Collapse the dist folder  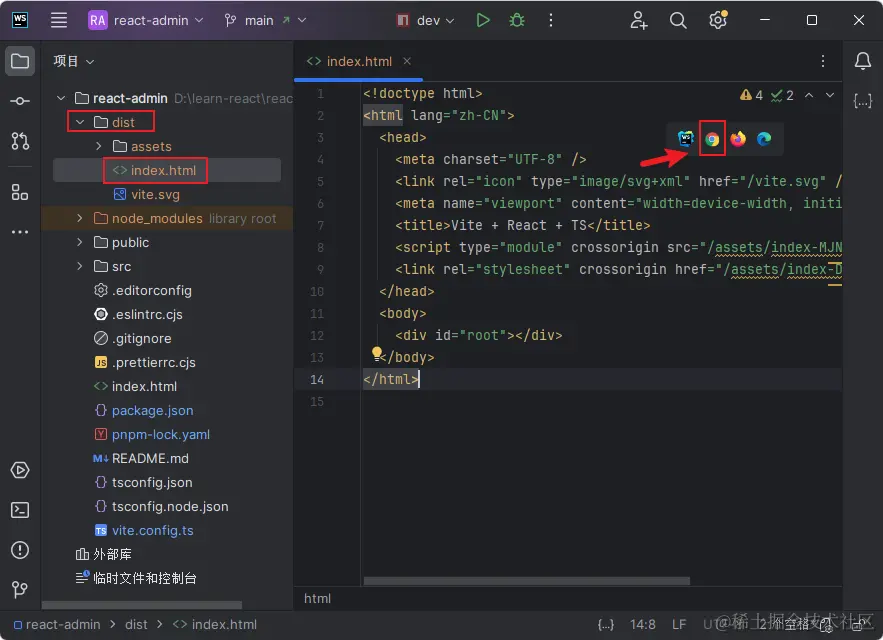click(x=80, y=122)
